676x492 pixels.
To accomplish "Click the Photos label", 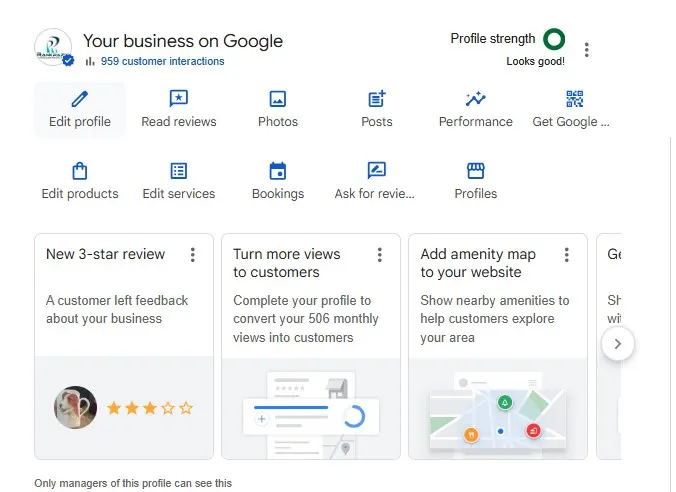I will click(x=278, y=122).
